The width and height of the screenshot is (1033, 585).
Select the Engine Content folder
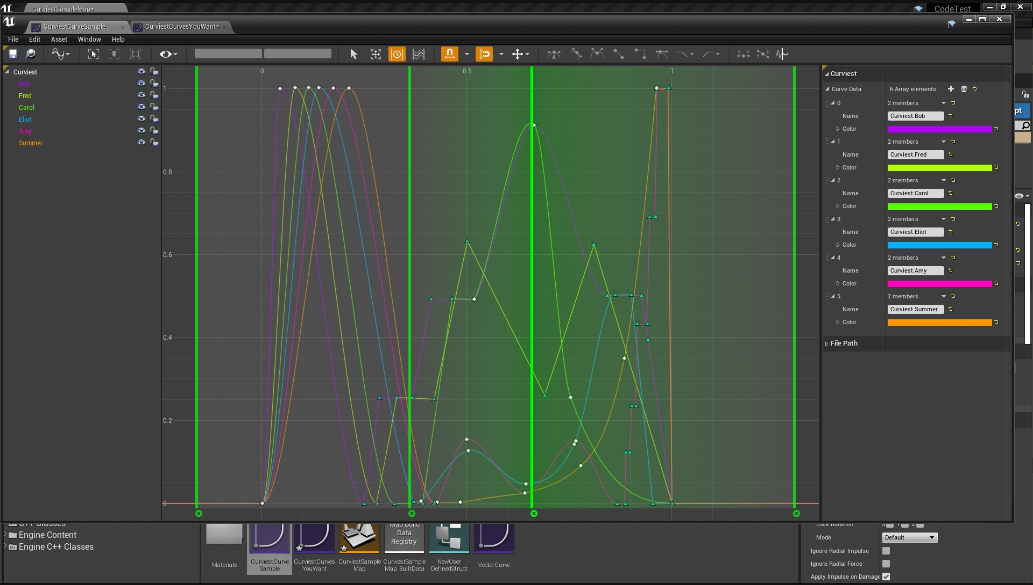(x=47, y=535)
